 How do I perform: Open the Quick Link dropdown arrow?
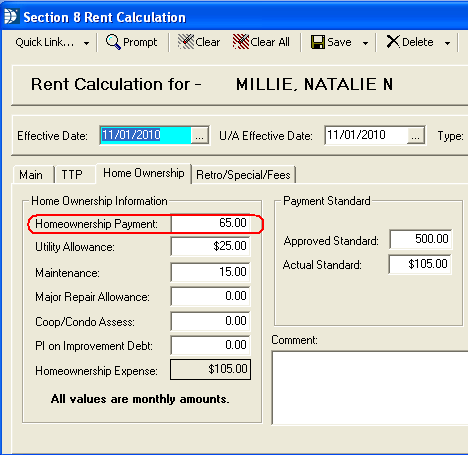pos(86,43)
